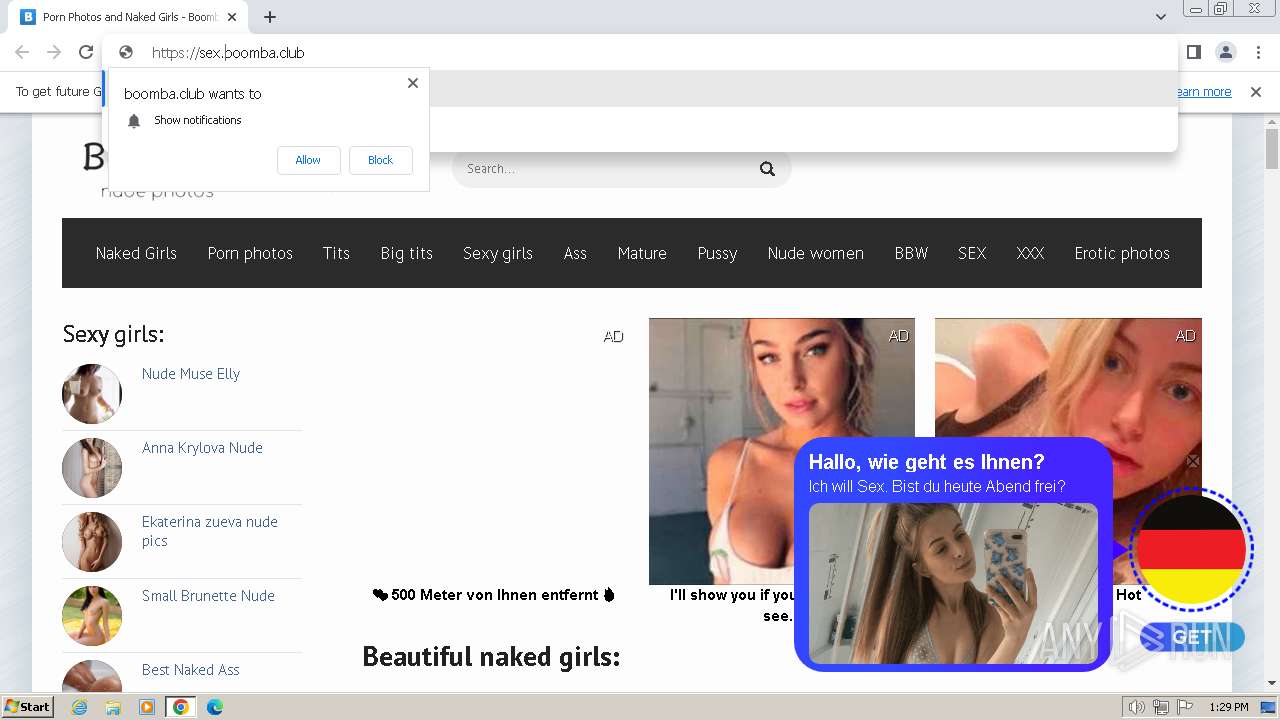
Task: Click the magnifier search icon
Action: tap(767, 169)
